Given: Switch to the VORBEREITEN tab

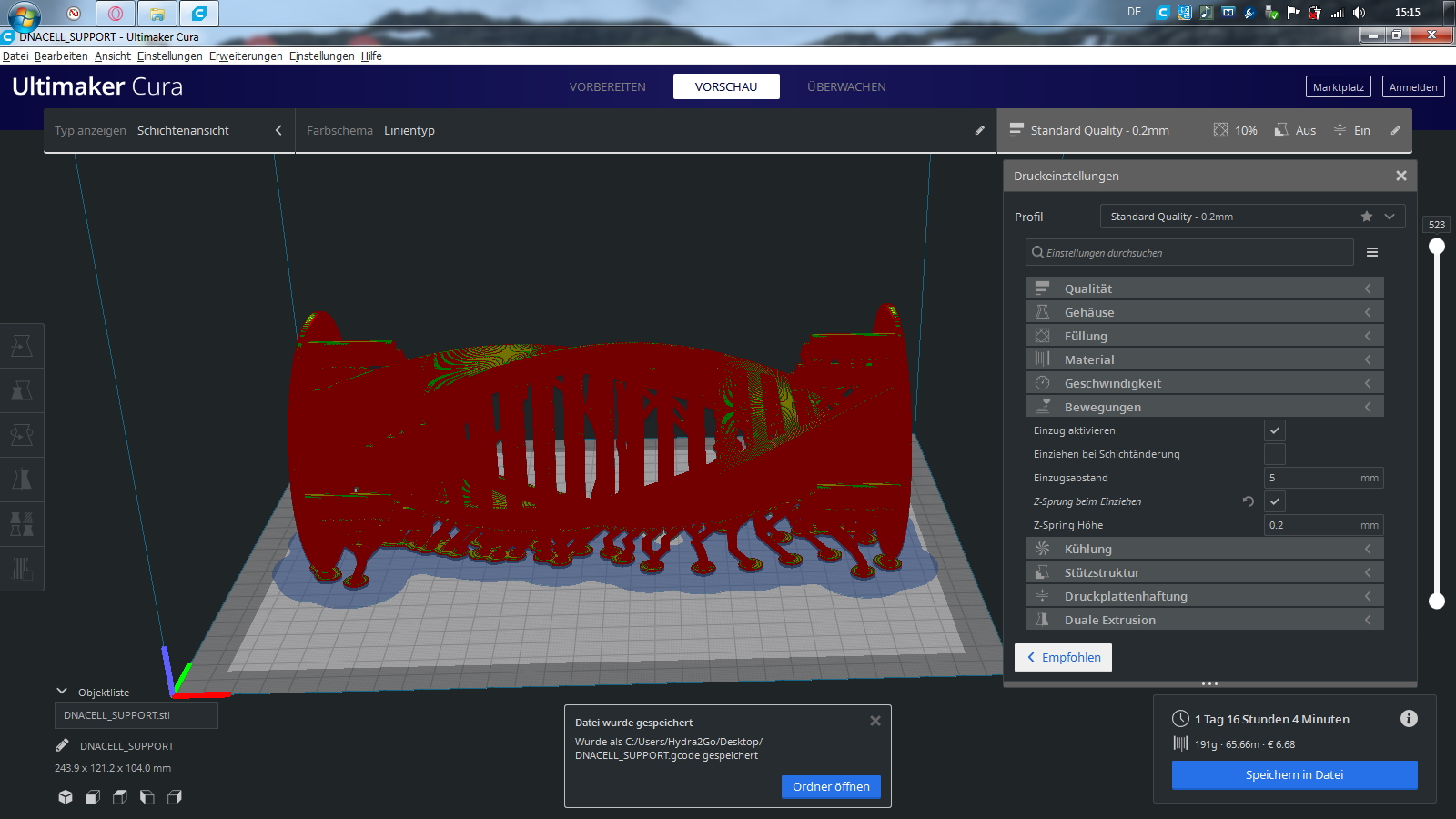Looking at the screenshot, I should click(607, 86).
